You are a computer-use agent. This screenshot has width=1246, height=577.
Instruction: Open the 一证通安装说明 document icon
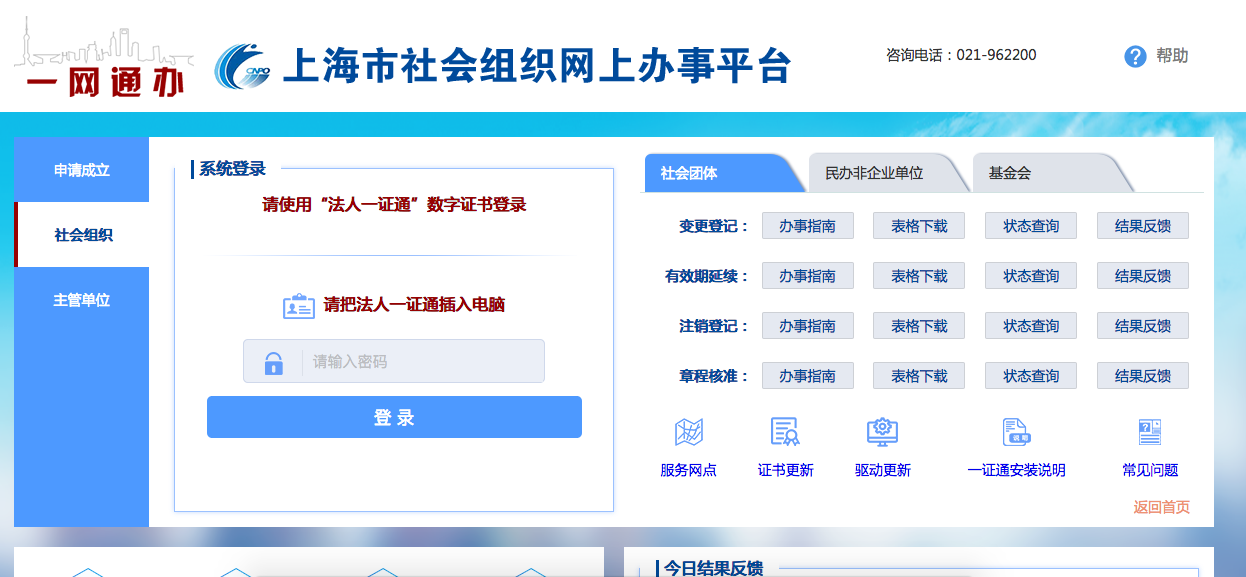point(1016,432)
